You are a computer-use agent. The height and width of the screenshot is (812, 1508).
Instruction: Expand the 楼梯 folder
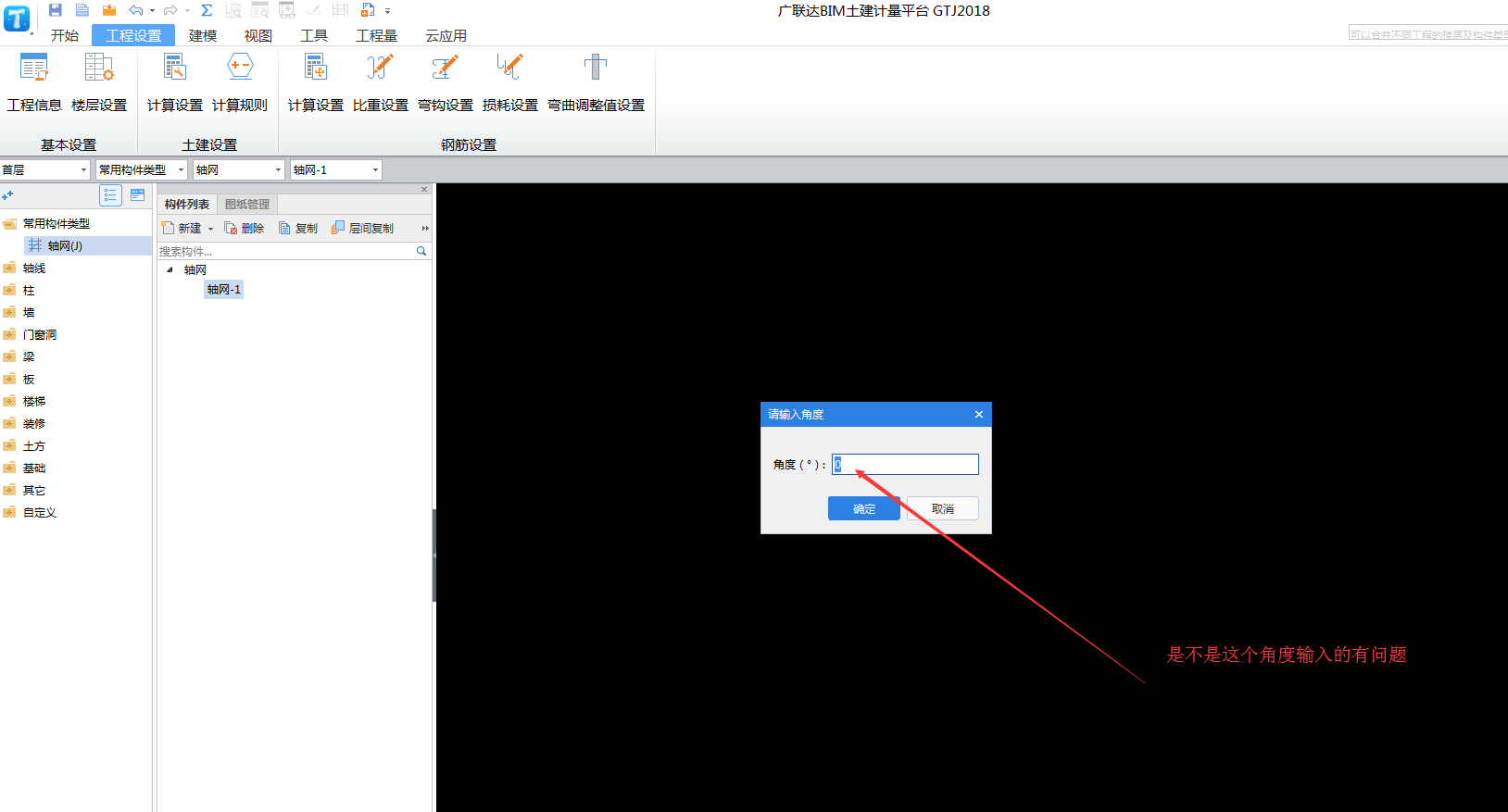[9, 401]
